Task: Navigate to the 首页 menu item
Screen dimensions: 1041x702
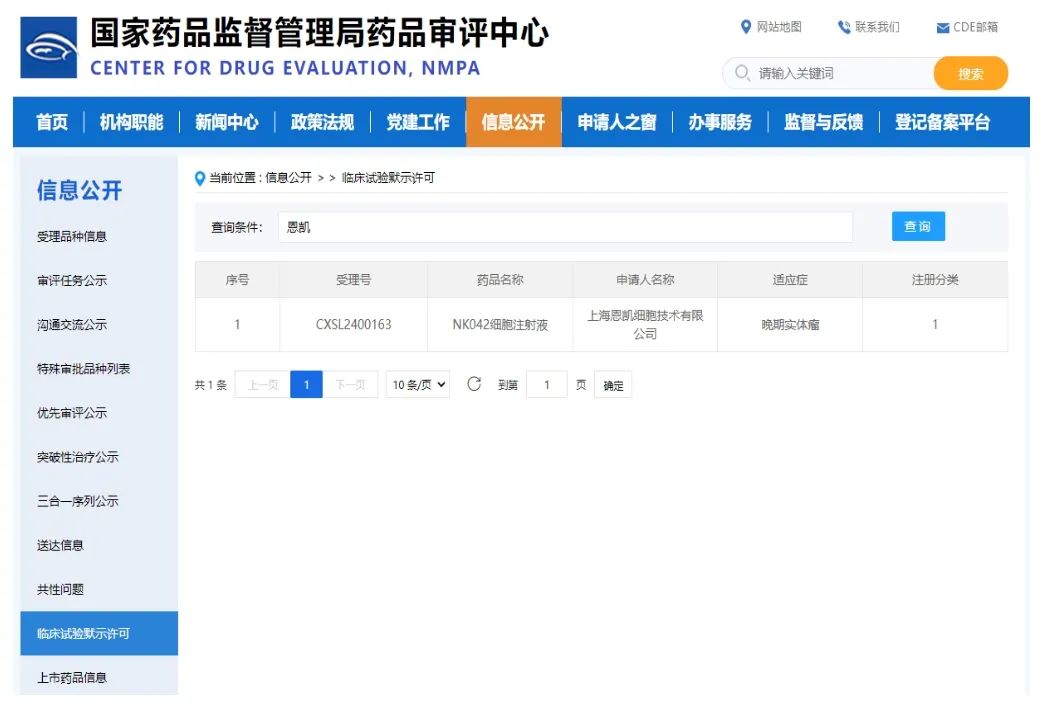Action: [x=51, y=122]
